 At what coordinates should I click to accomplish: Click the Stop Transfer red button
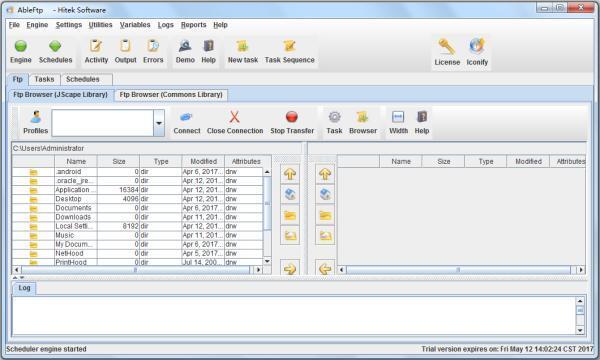click(292, 117)
